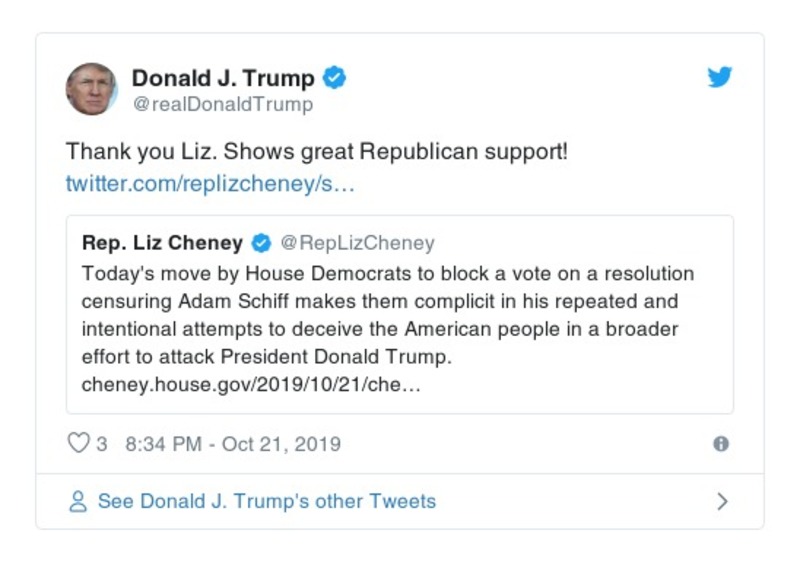Click the '8:34 PM - Oct 21, 2019' timestamp
This screenshot has height=562, width=800.
233,444
